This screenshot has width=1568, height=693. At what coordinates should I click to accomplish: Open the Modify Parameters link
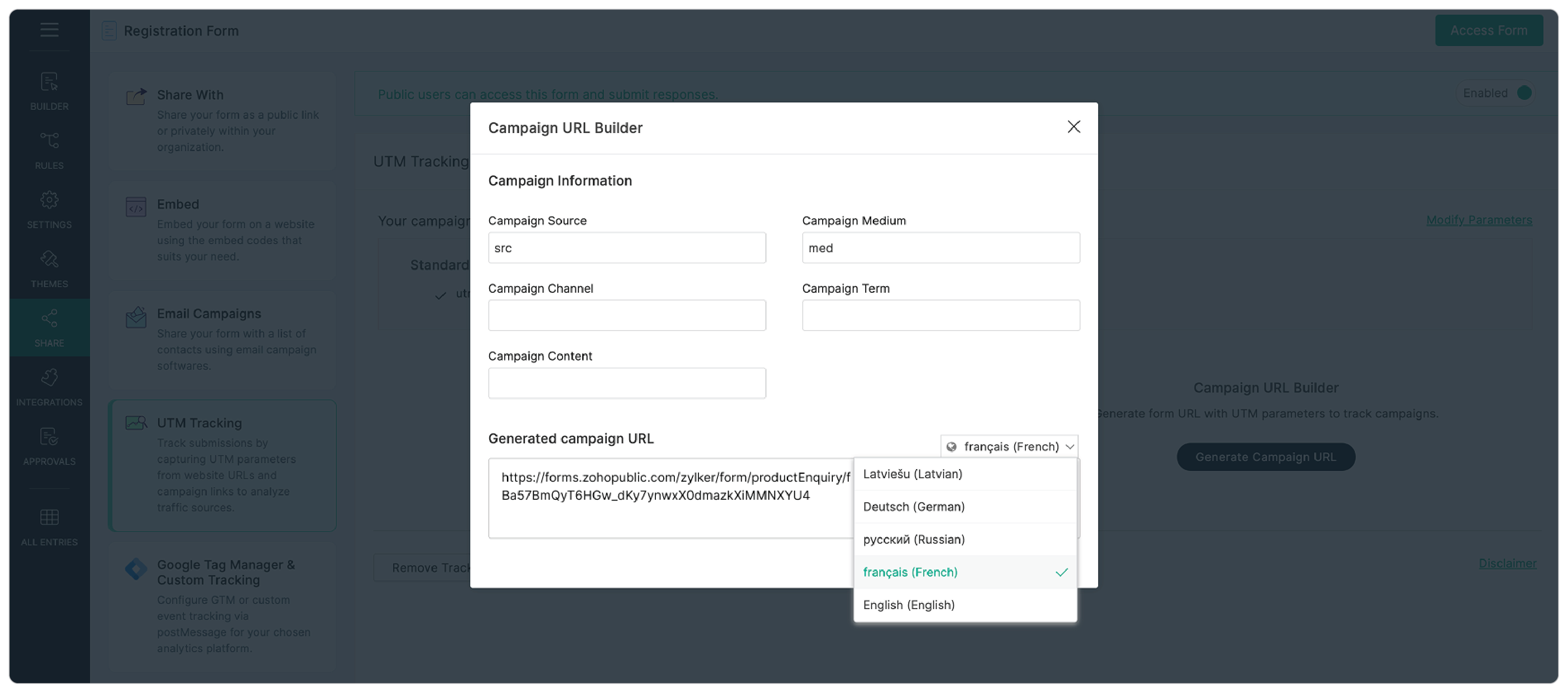tap(1480, 220)
